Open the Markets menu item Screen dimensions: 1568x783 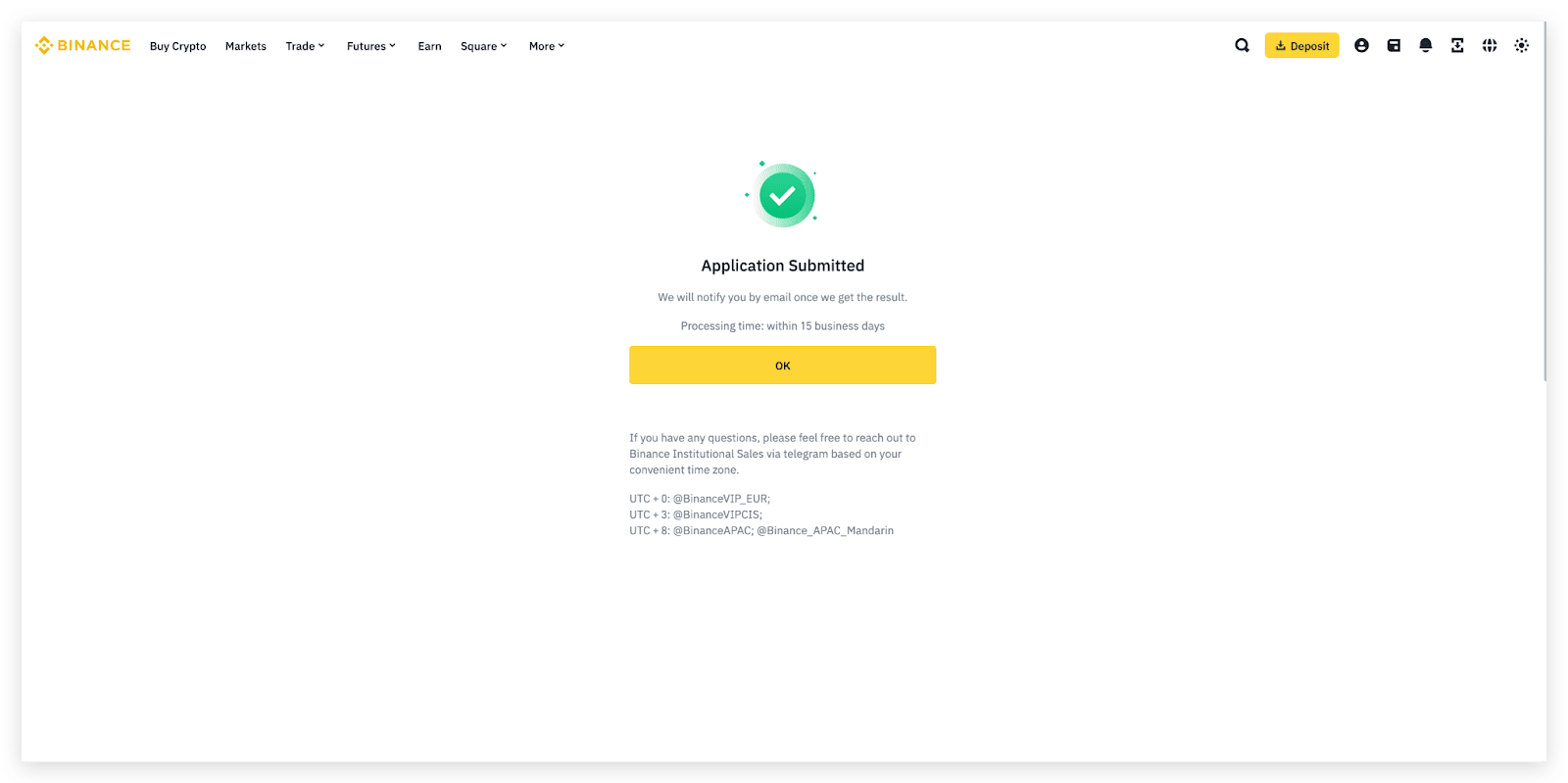pos(245,46)
